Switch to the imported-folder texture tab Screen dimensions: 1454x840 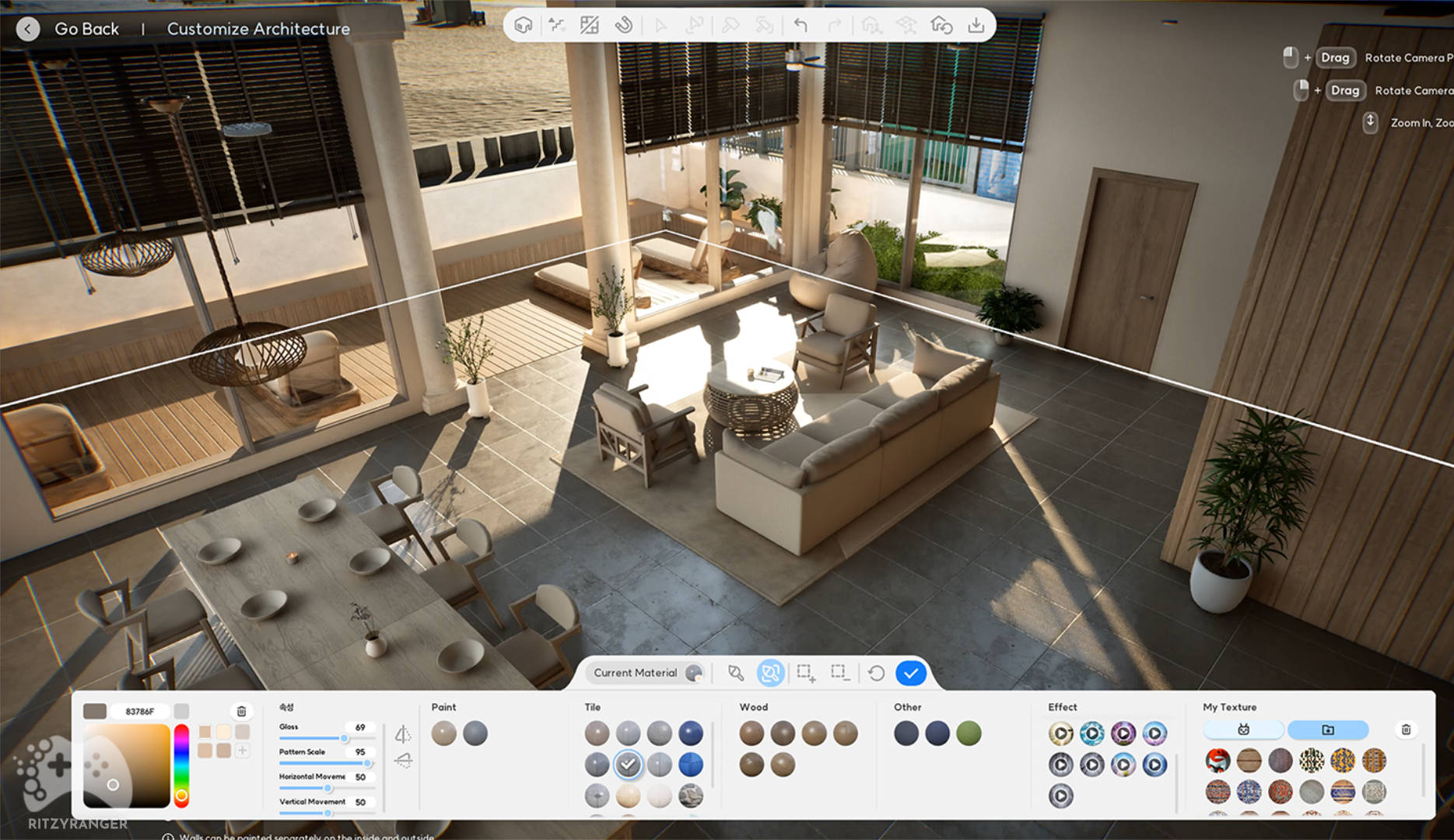1327,730
